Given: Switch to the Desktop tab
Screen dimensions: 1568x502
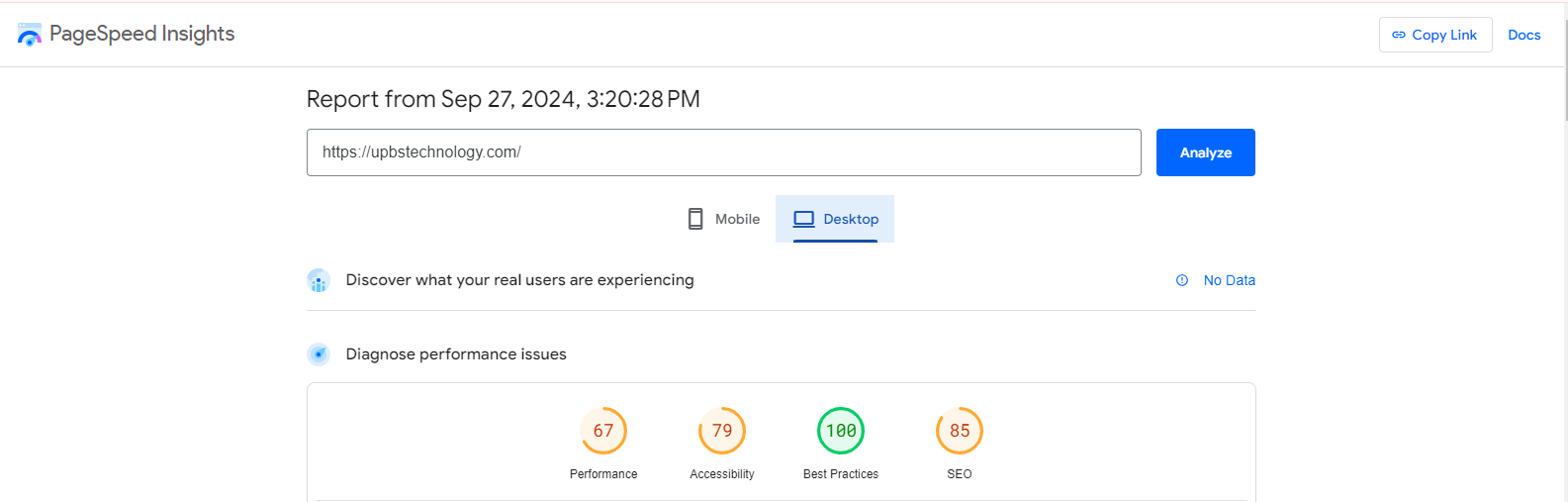Looking at the screenshot, I should tap(835, 219).
